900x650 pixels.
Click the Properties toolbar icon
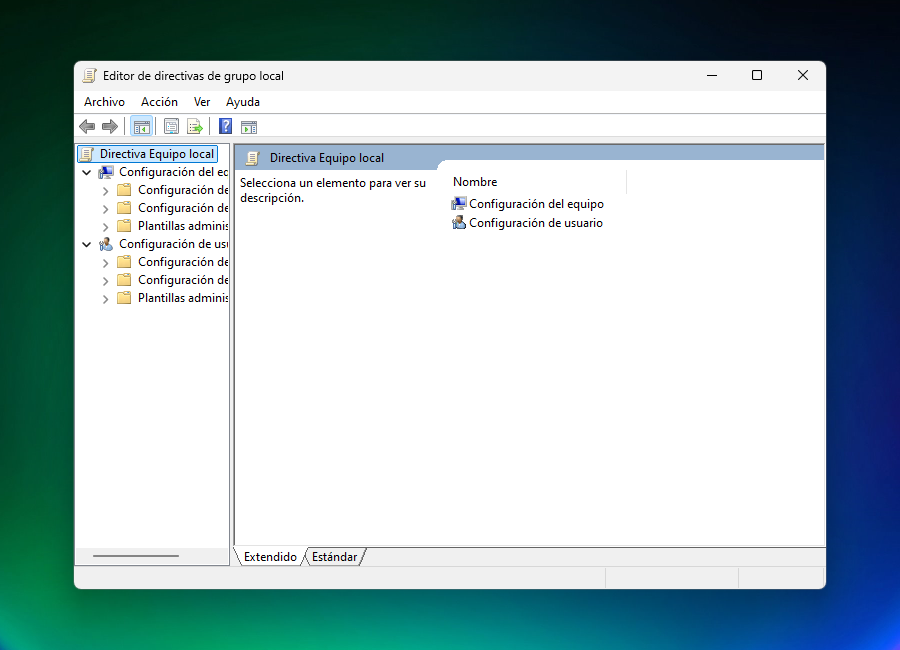pos(171,126)
